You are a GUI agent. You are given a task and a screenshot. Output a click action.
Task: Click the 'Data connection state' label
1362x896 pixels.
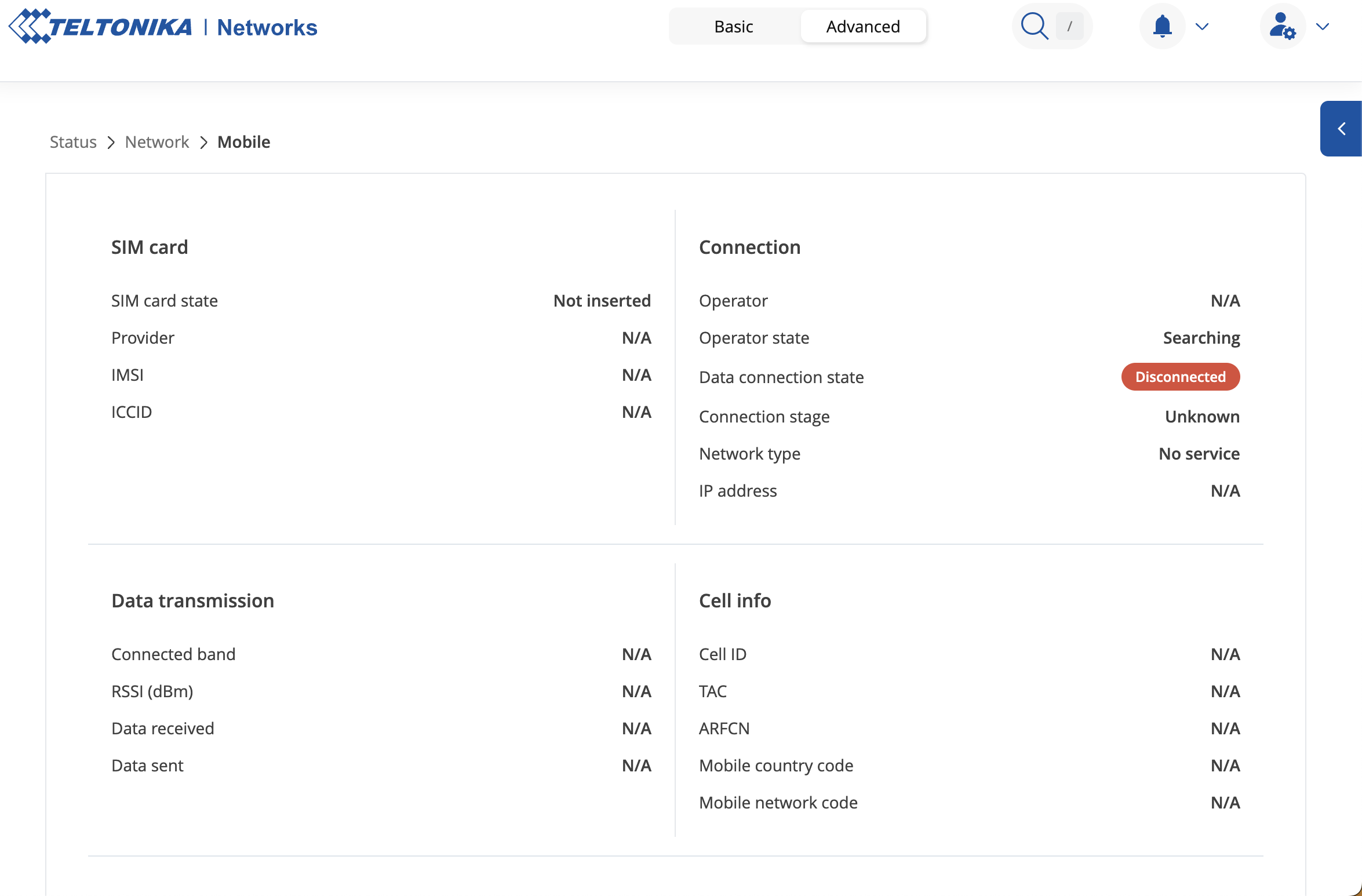coord(781,377)
